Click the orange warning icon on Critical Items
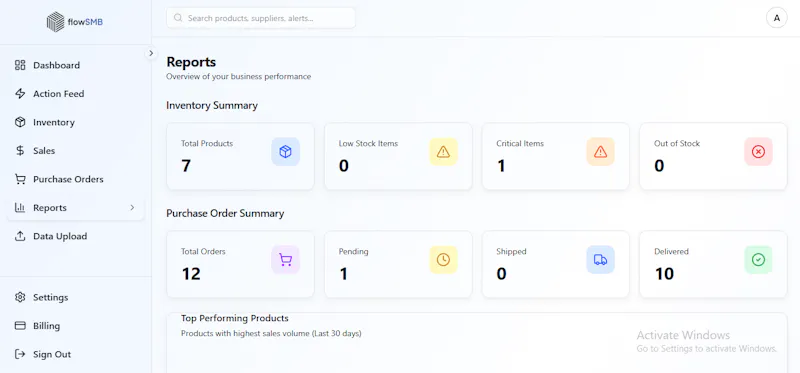800x373 pixels. pos(601,152)
